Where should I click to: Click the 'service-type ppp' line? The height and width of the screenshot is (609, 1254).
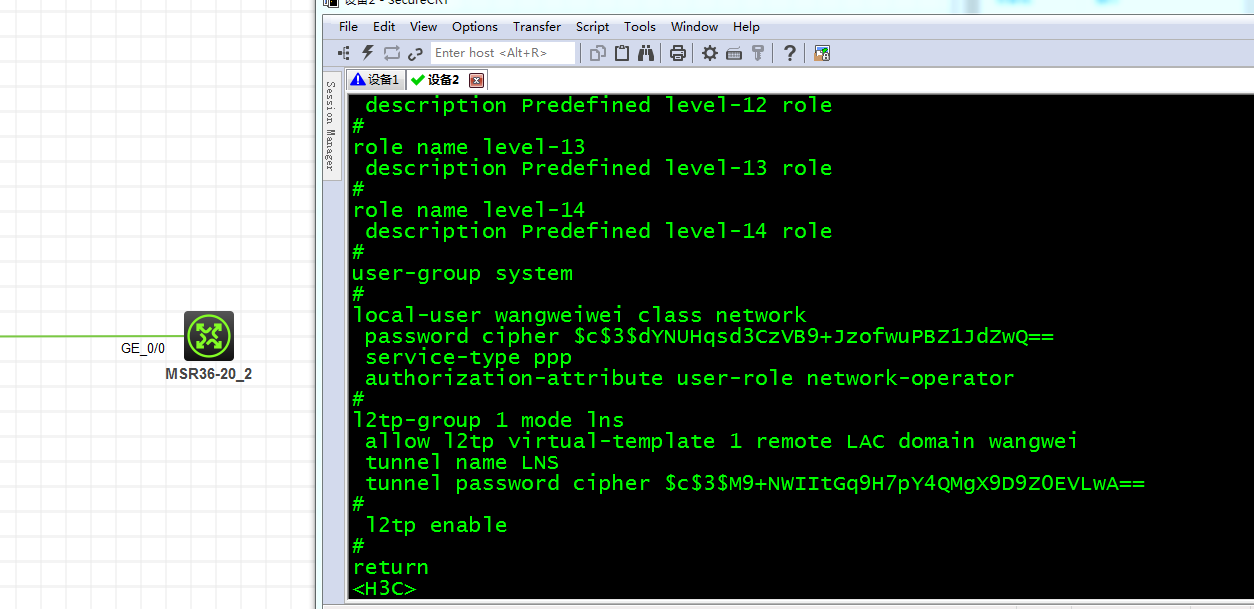pos(468,357)
